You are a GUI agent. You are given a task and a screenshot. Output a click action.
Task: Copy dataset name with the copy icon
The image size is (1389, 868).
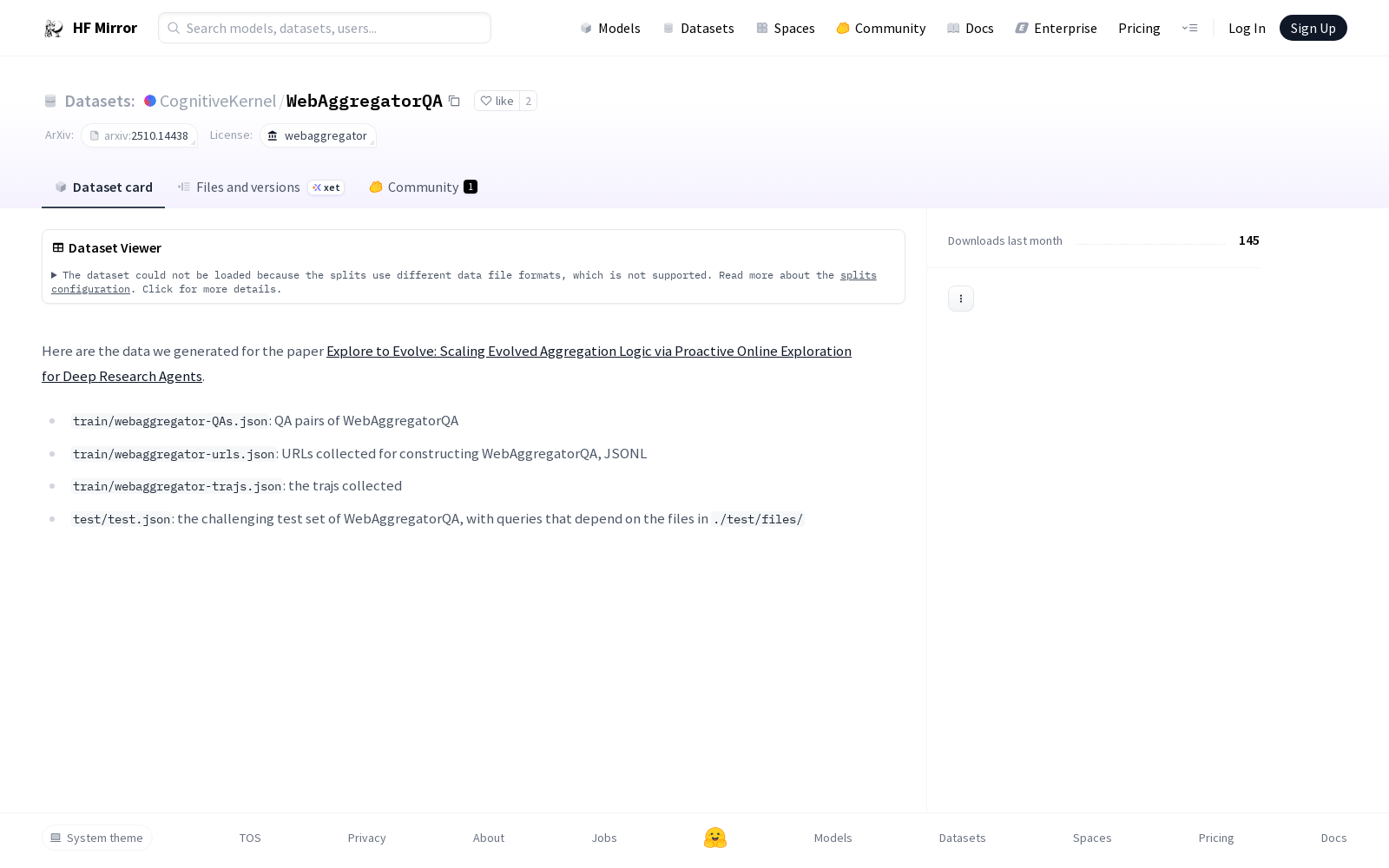pyautogui.click(x=454, y=101)
